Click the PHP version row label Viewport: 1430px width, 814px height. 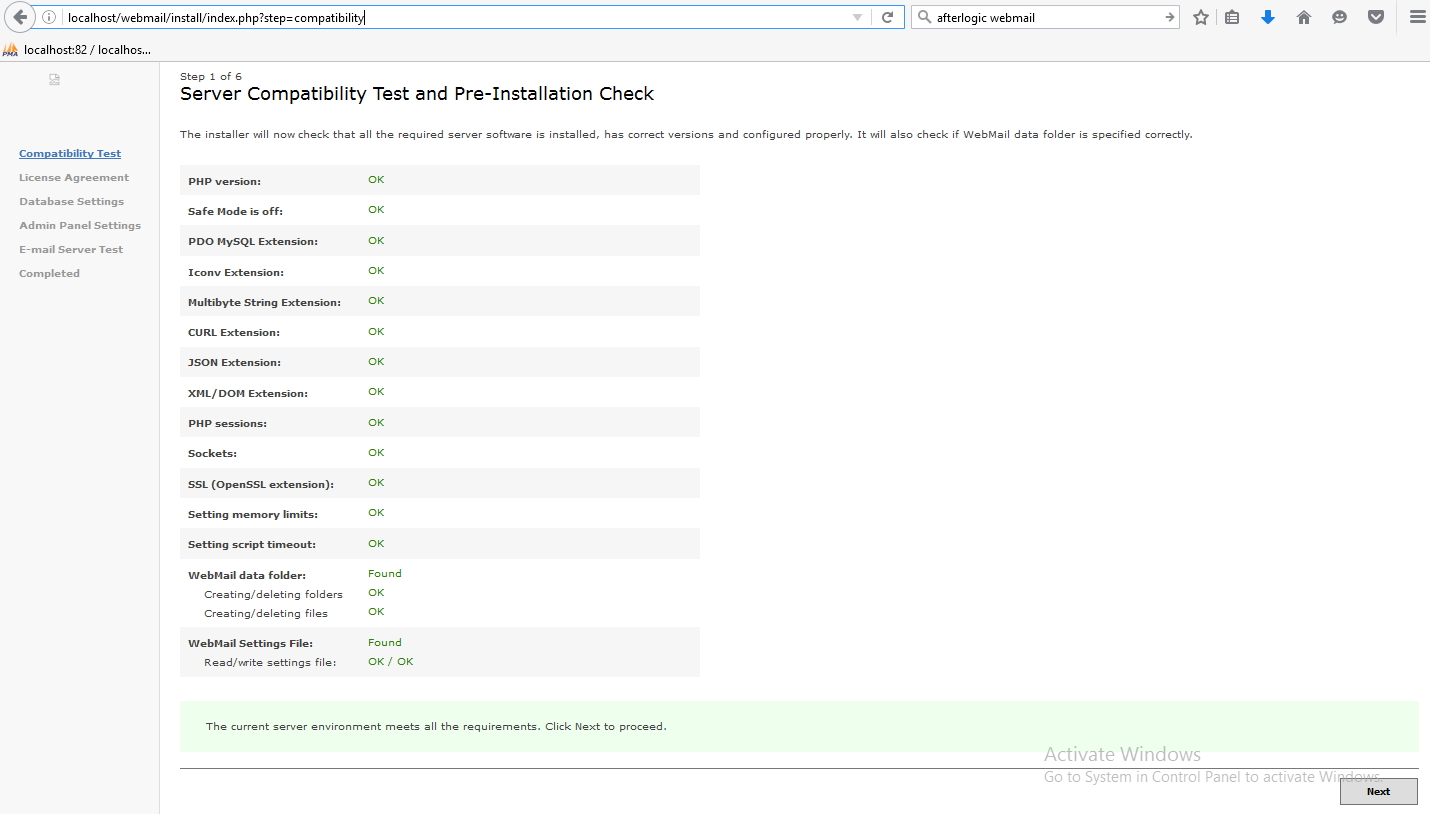(224, 181)
